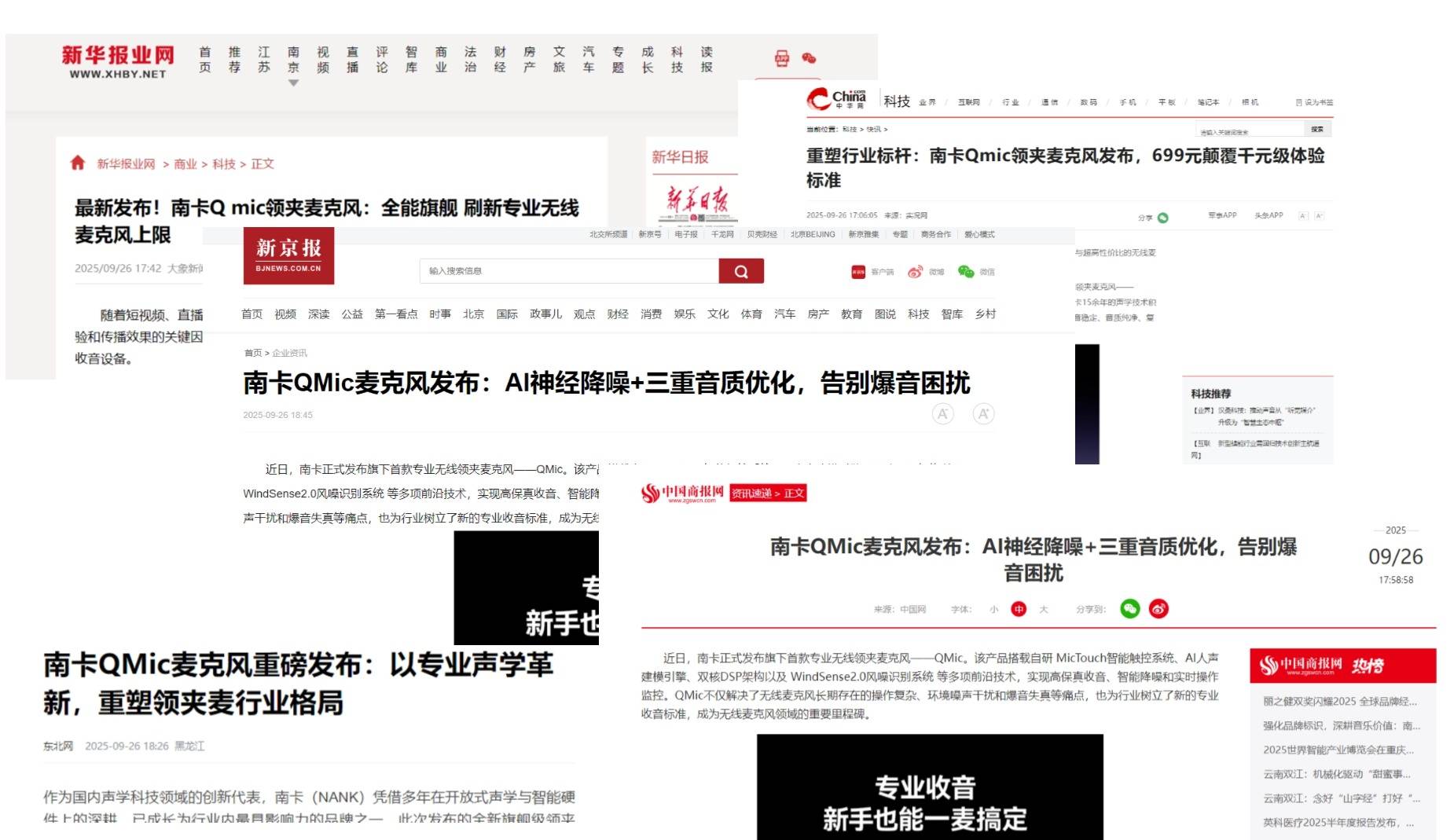Click the WeChat 微信 icon in 新京报 header
This screenshot has width=1454, height=840.
coord(966,271)
